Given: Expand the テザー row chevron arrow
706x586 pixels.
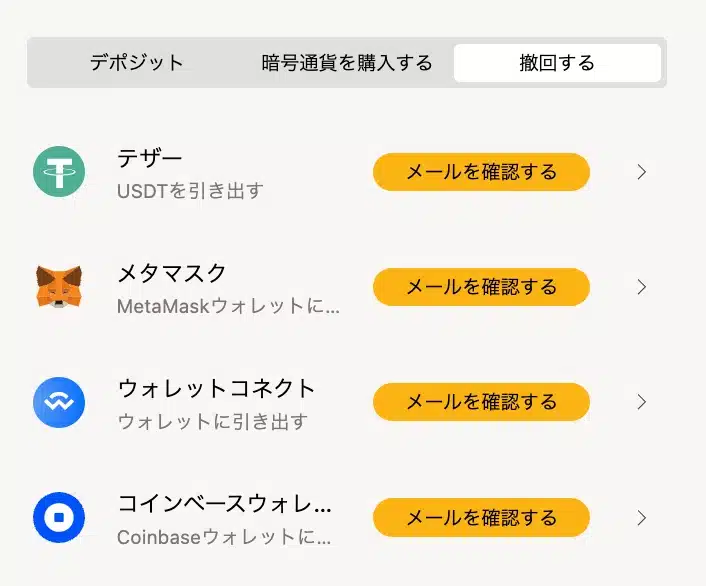Looking at the screenshot, I should point(642,172).
